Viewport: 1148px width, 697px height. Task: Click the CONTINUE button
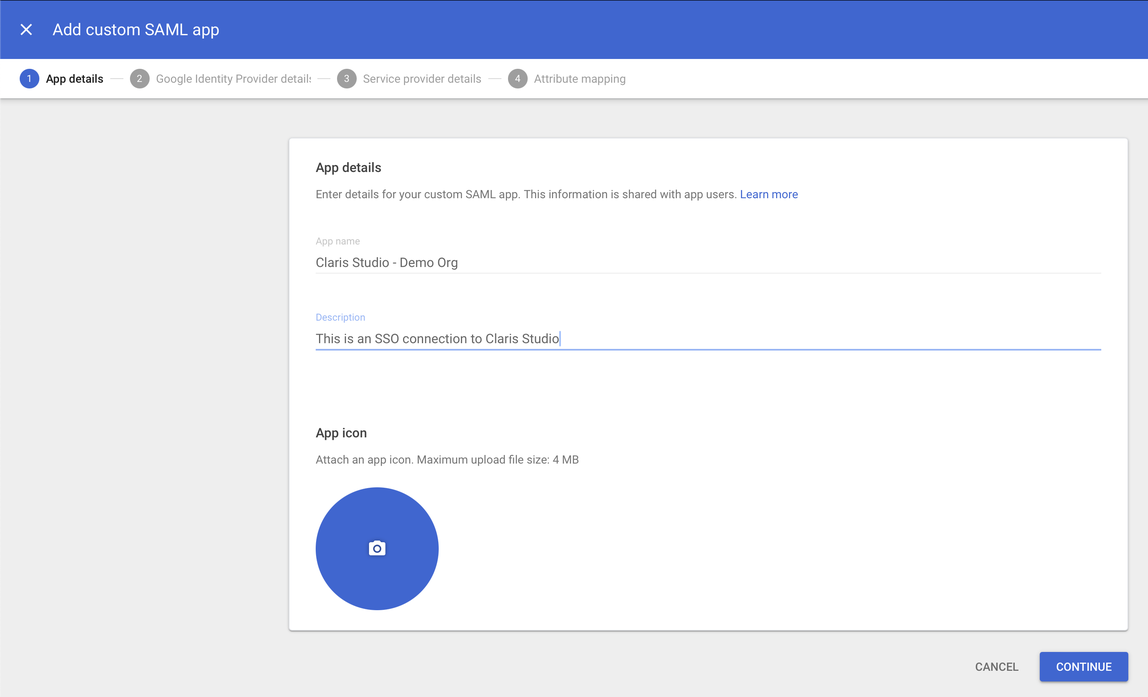1083,666
